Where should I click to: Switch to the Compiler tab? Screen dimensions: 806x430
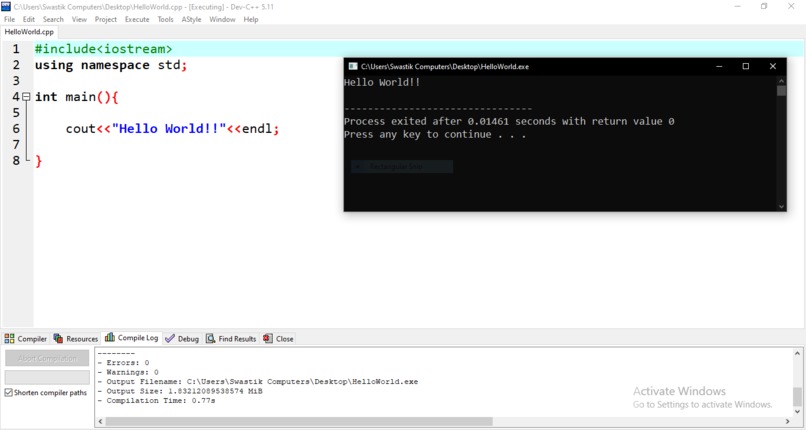coord(26,339)
